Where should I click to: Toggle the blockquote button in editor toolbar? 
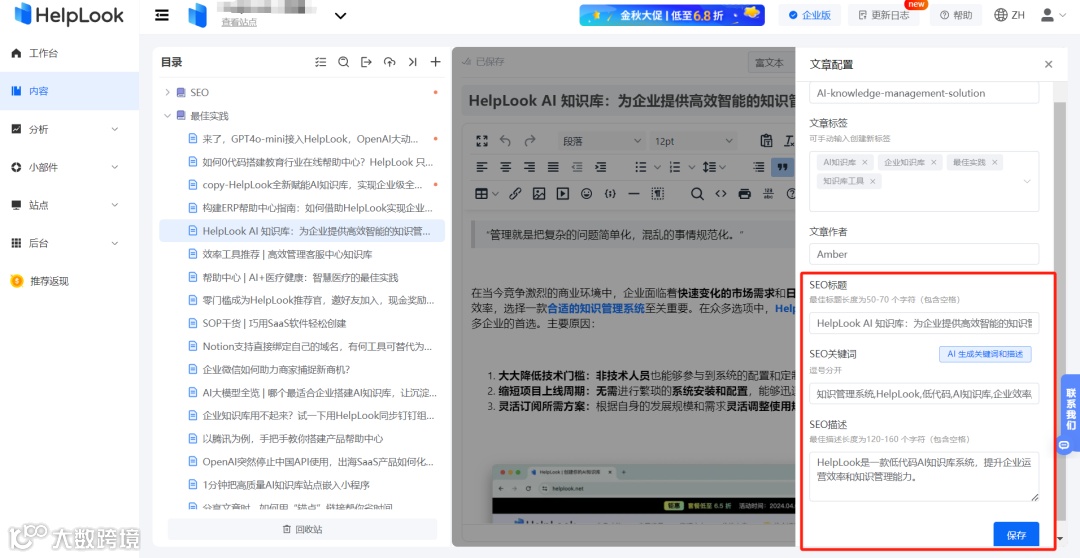pos(782,167)
